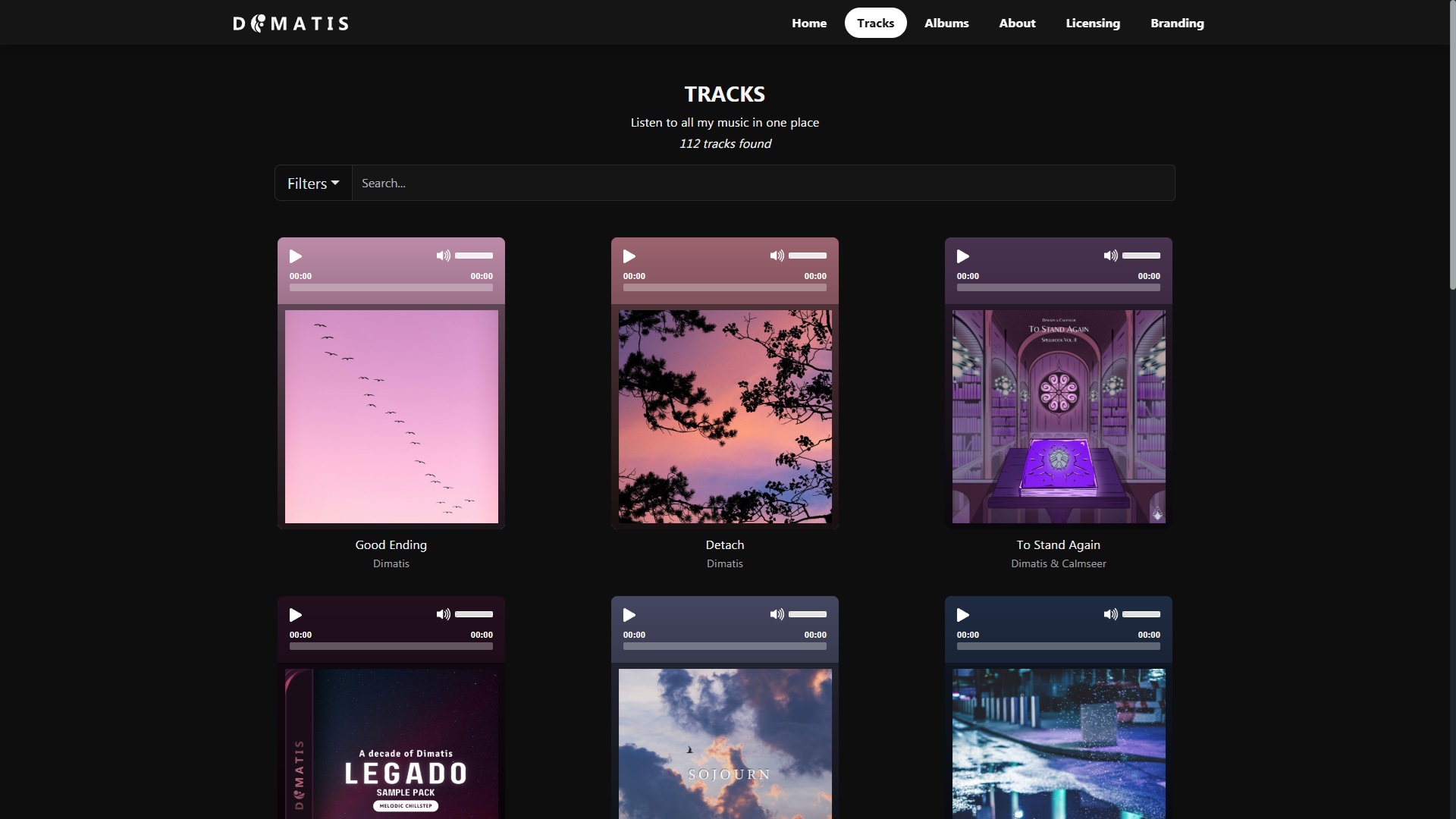1456x819 pixels.
Task: Play the Good Ending track
Action: (296, 256)
